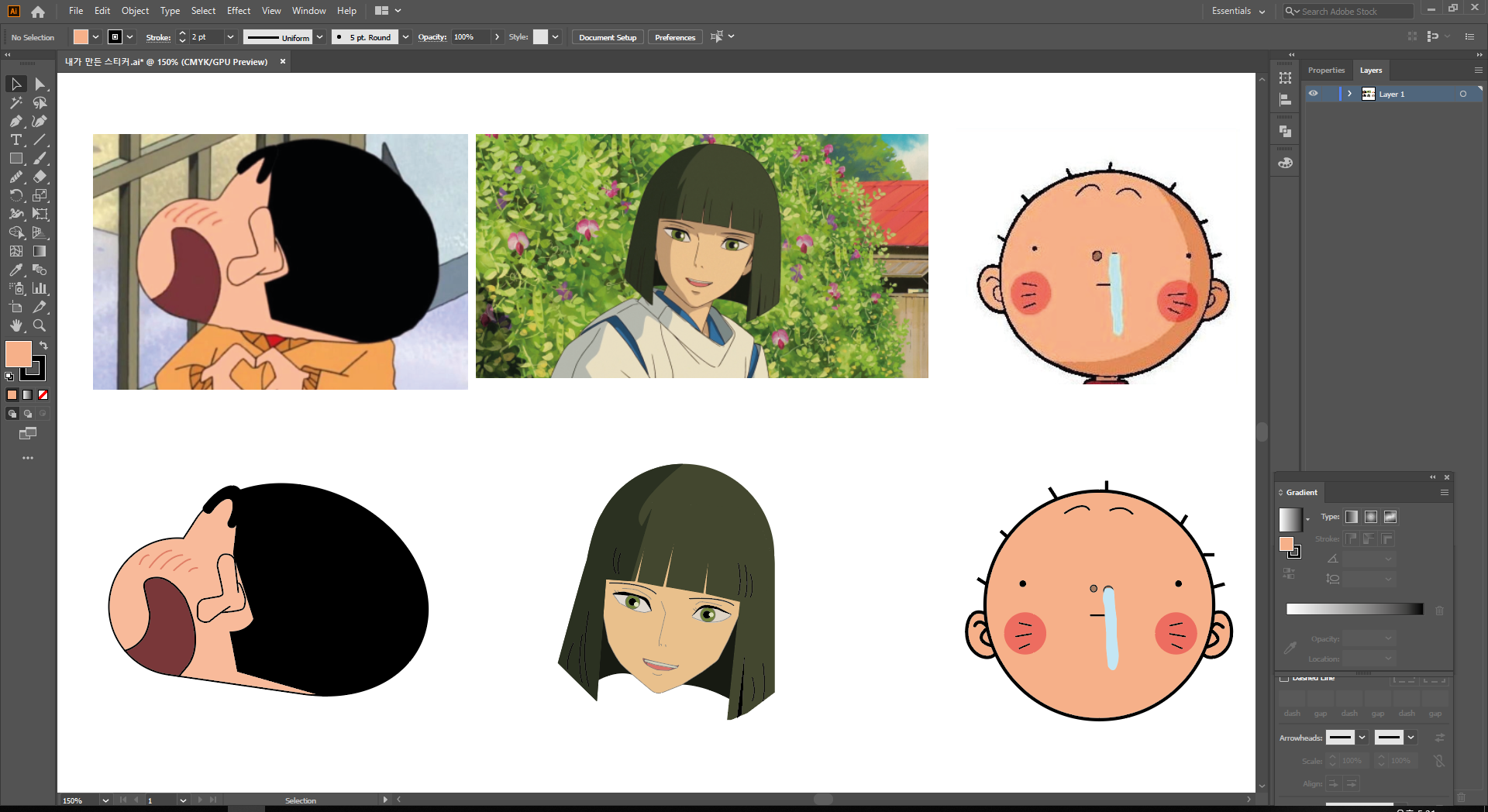Choose the Eraser tool

(40, 177)
